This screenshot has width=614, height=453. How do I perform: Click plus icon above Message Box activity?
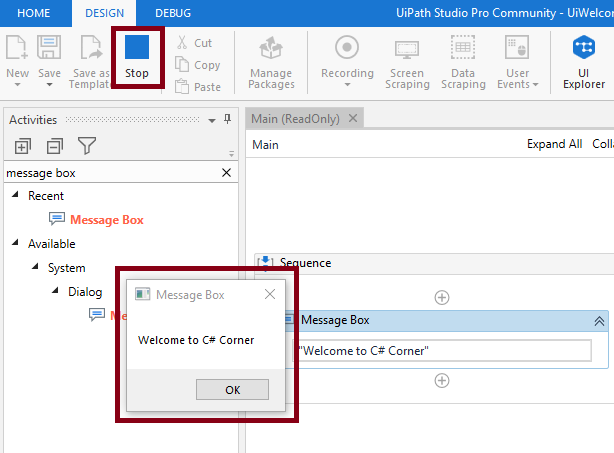coord(442,298)
